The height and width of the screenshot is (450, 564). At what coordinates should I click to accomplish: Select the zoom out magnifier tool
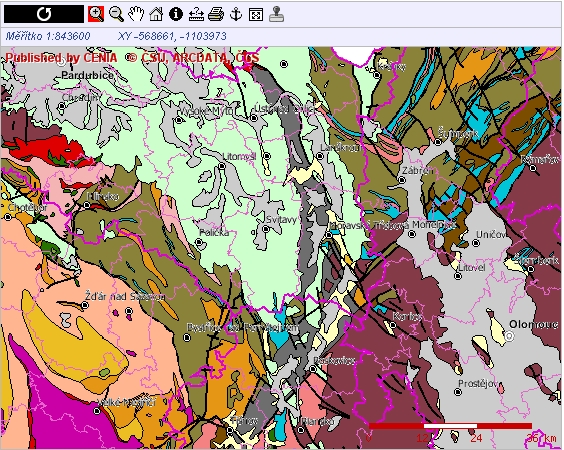tap(116, 14)
